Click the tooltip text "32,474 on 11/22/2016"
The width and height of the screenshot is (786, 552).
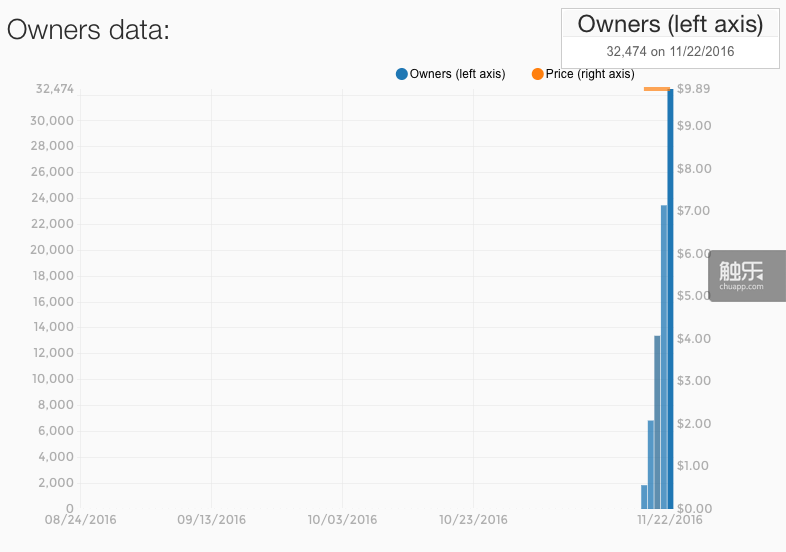point(670,51)
